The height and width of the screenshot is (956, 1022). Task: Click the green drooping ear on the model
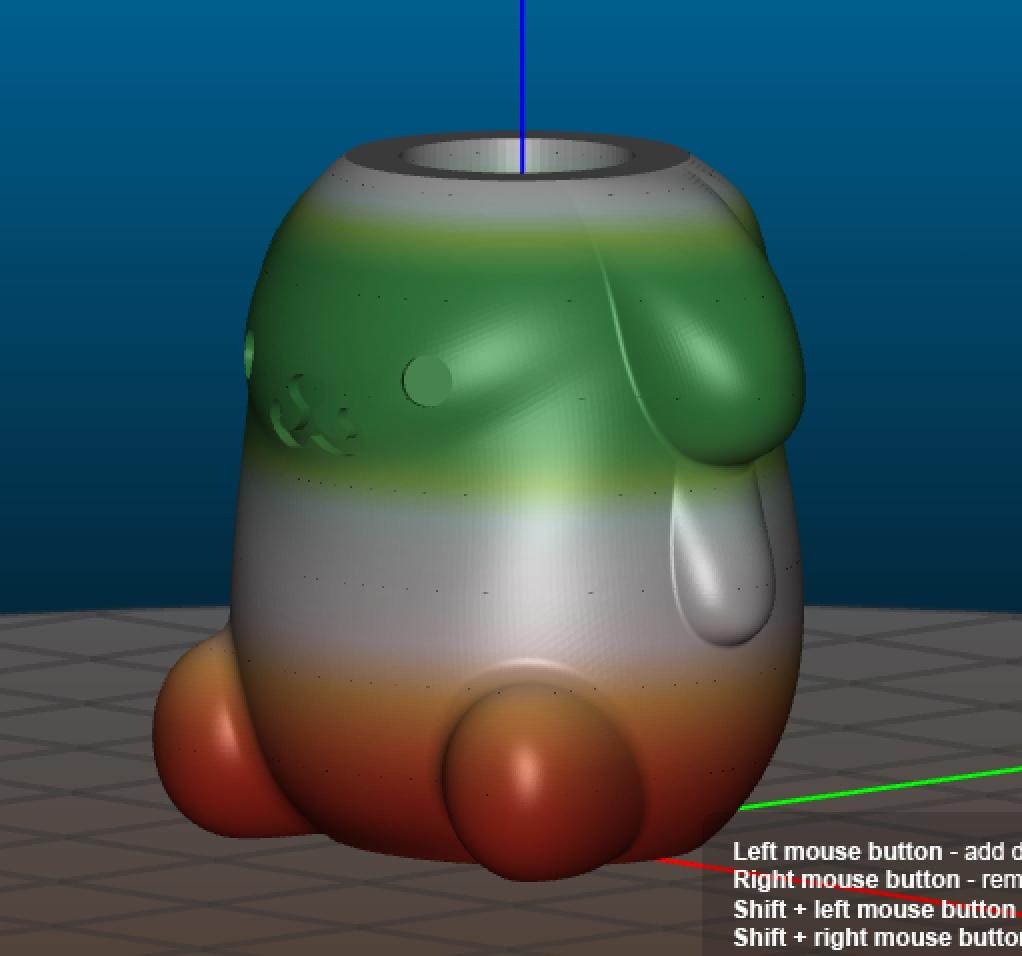point(707,365)
